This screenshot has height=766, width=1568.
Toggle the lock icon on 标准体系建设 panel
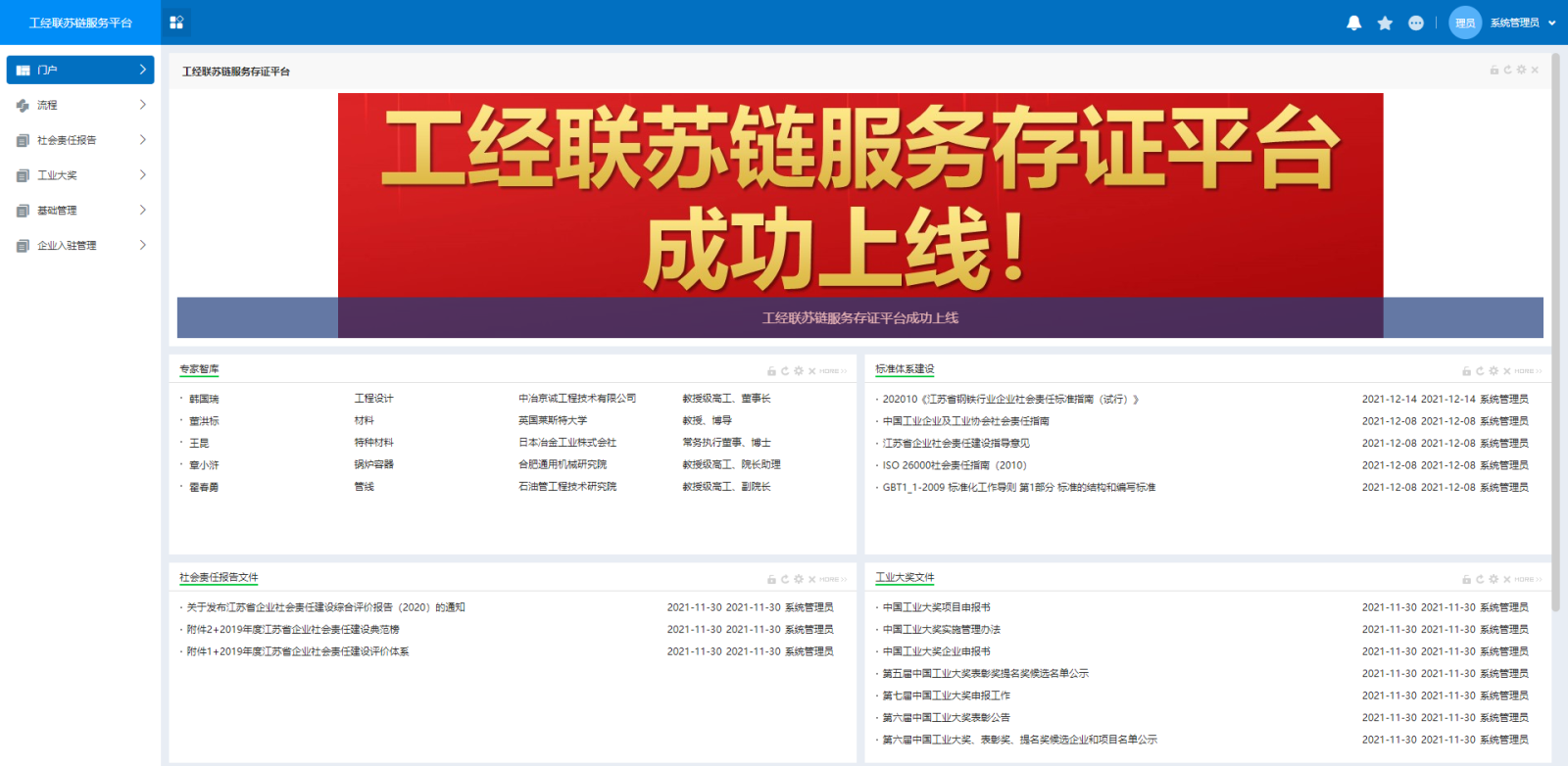coord(1466,371)
